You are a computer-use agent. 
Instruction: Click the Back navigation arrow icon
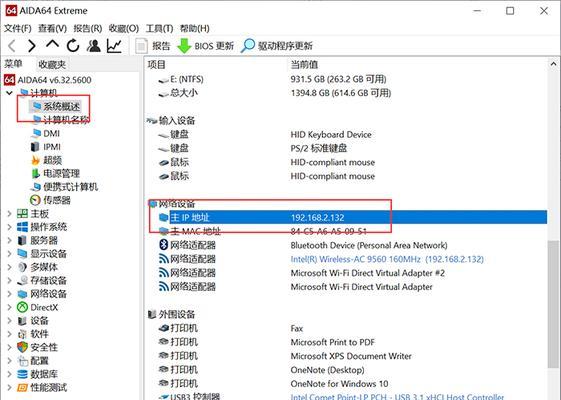[12, 46]
